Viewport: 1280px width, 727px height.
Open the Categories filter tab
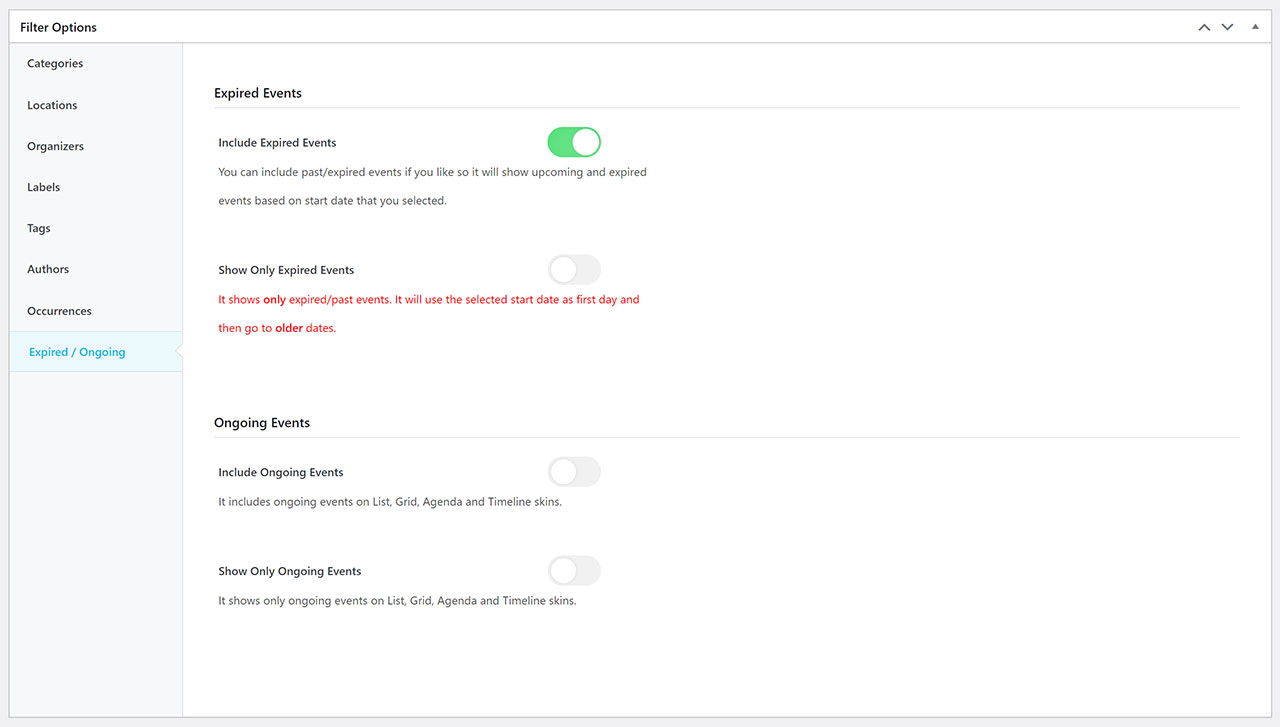pyautogui.click(x=55, y=64)
